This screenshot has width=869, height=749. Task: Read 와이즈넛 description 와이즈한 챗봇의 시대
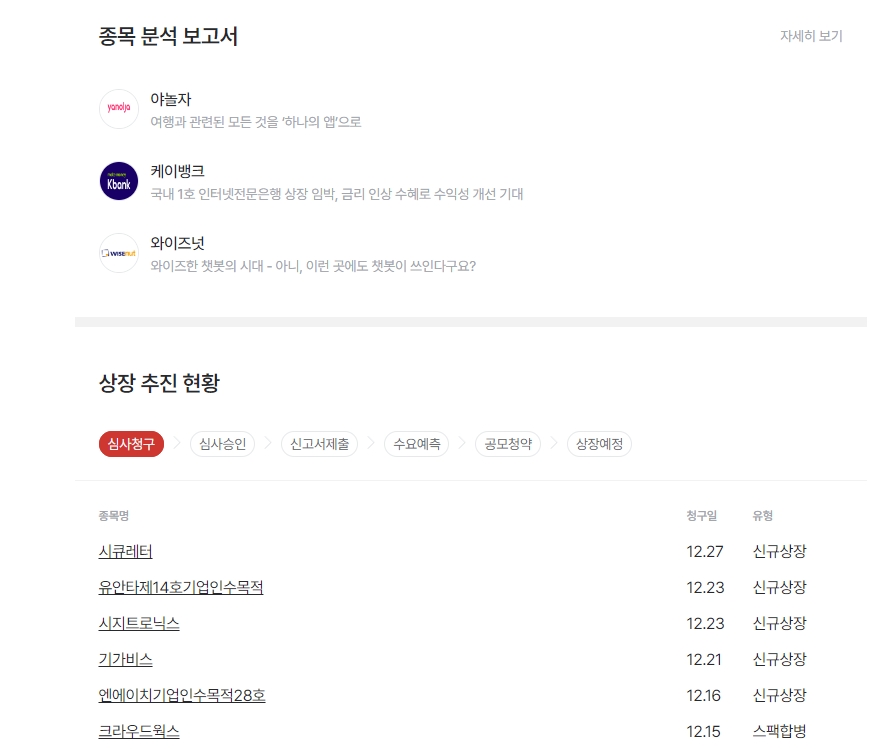tap(313, 266)
